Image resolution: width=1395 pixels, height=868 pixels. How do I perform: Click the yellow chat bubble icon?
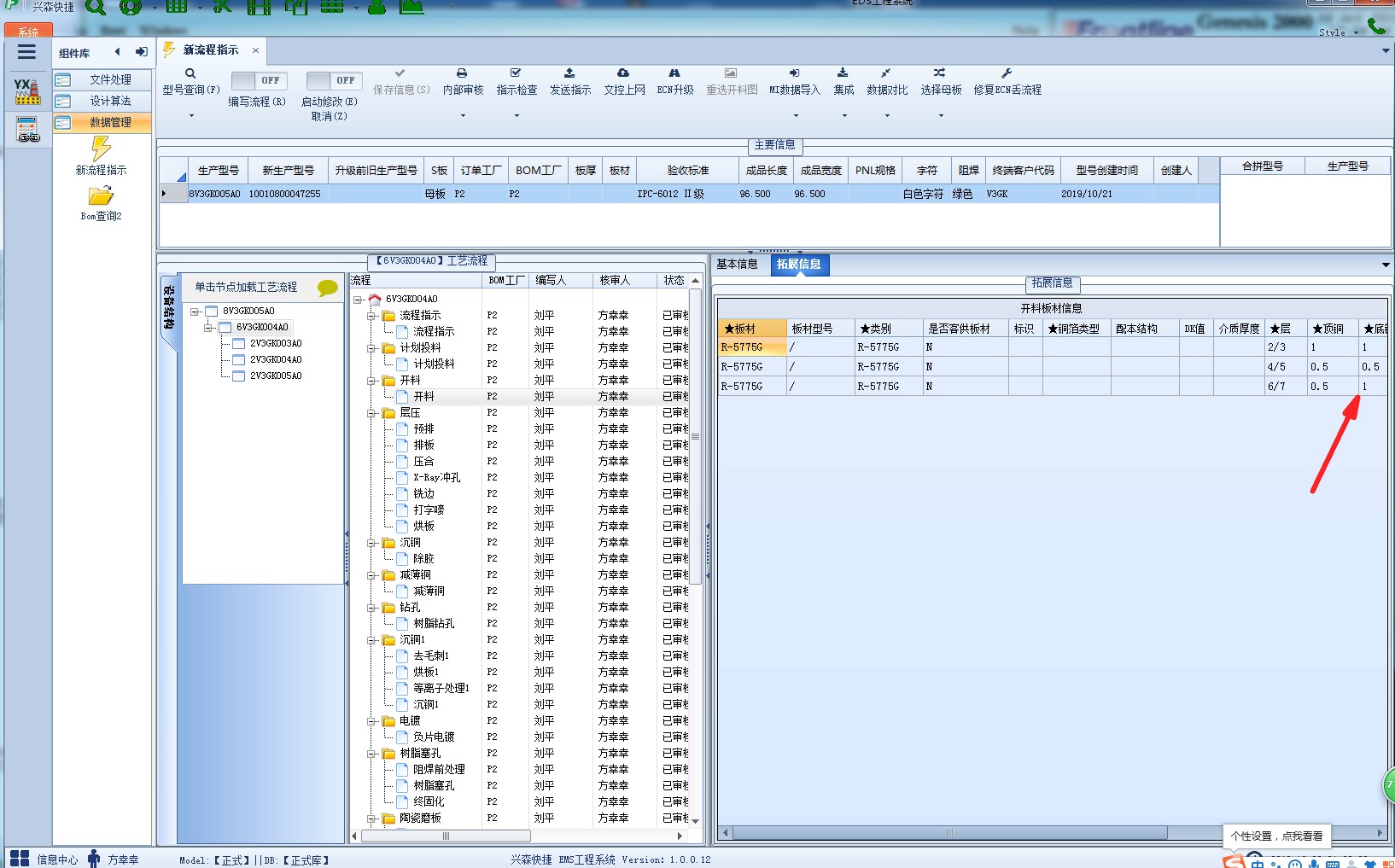pyautogui.click(x=327, y=288)
